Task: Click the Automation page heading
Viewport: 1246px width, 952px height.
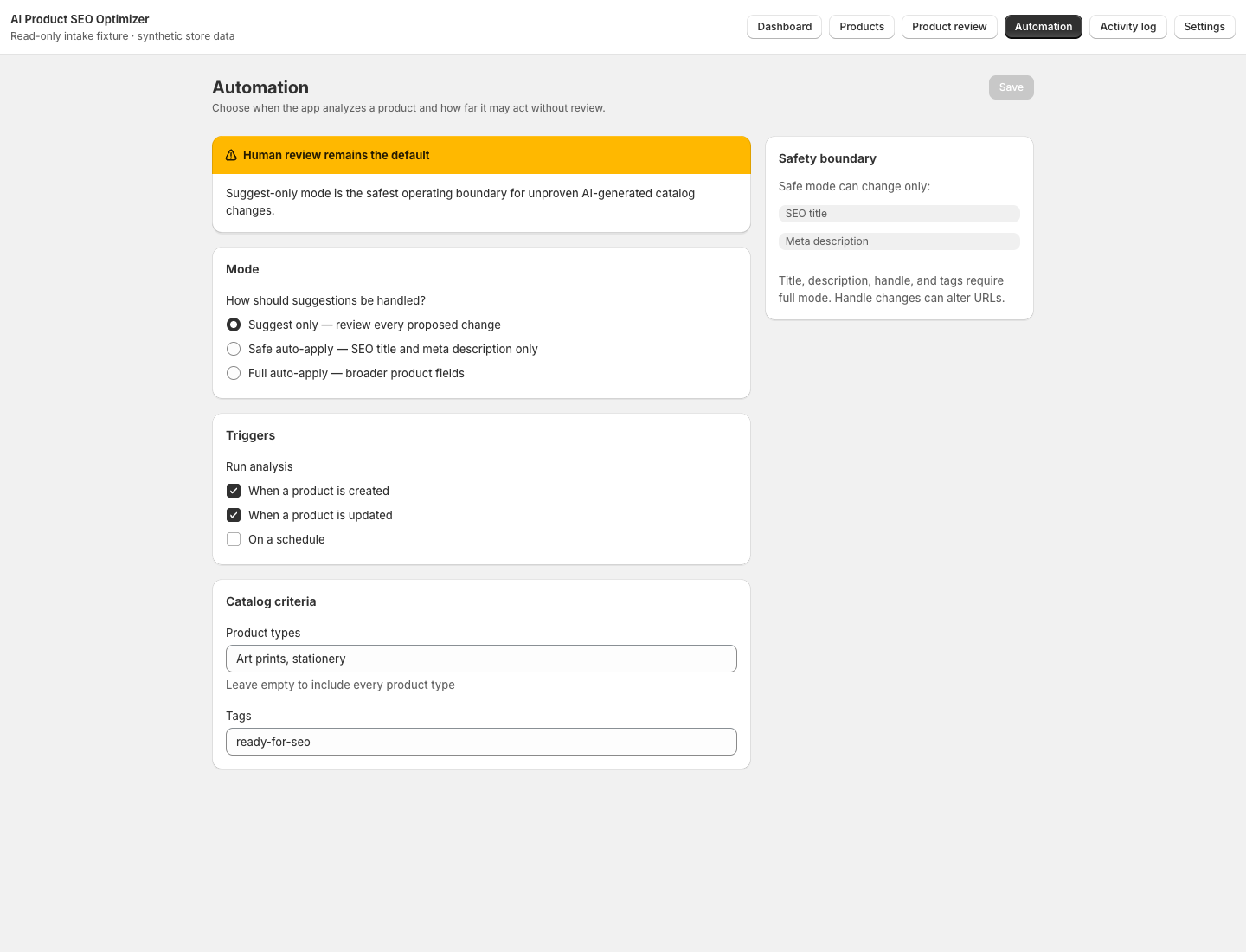Action: pyautogui.click(x=260, y=87)
